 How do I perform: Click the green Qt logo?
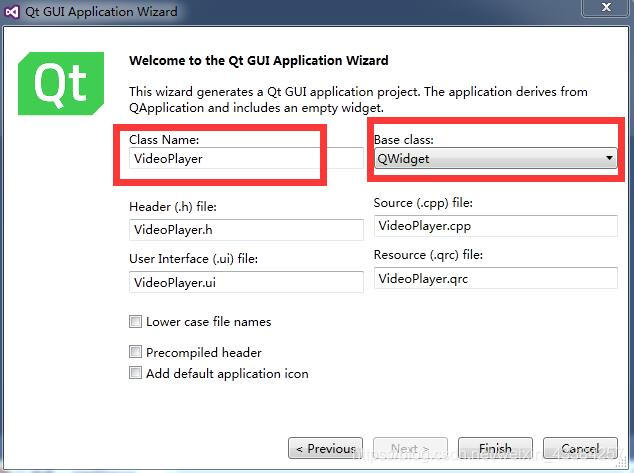click(61, 84)
